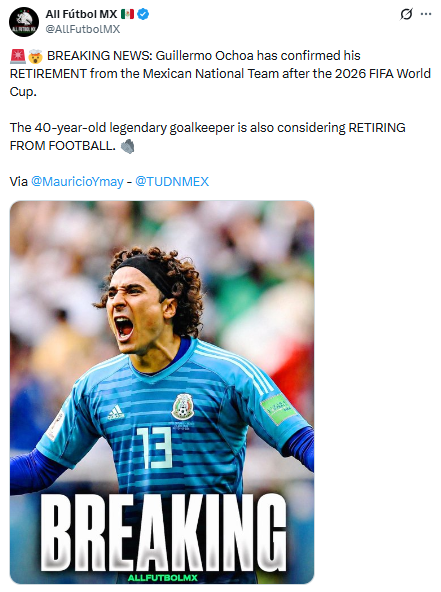441x592 pixels.
Task: Visit the @TUDNMEX mention
Action: 172,182
